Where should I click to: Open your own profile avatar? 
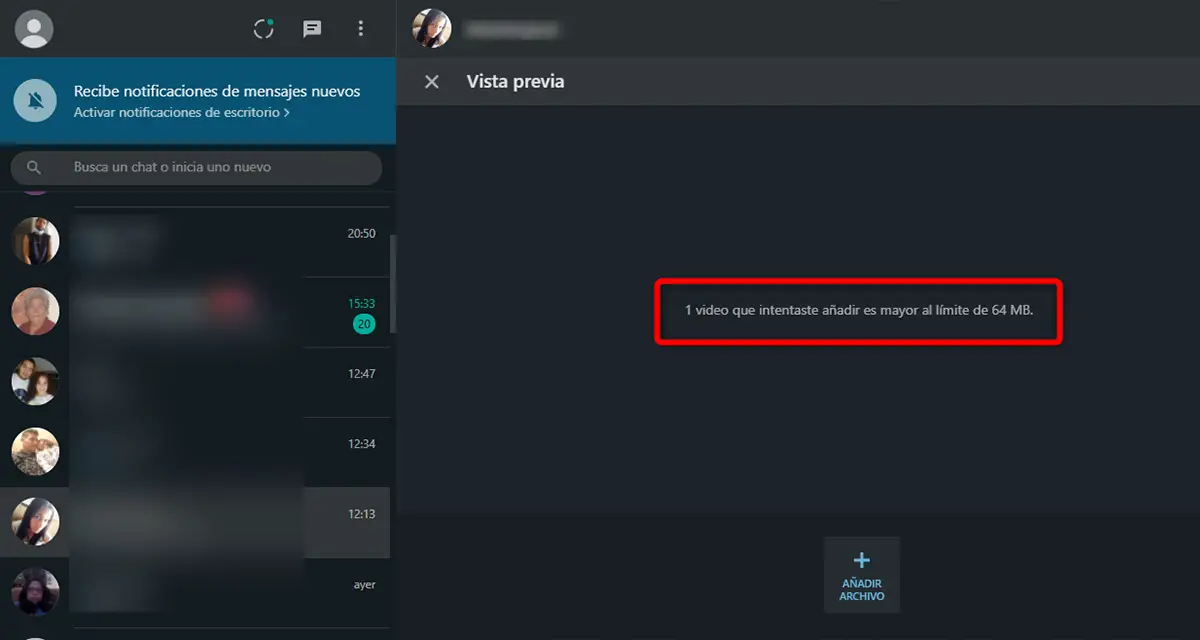34,28
